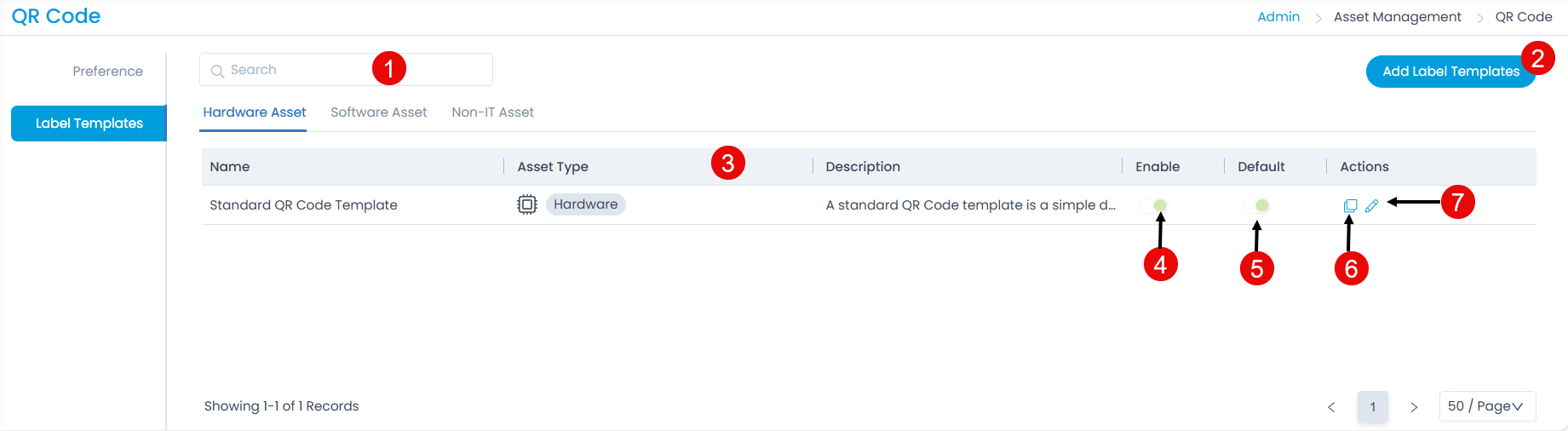Click the search magnifier icon
Viewport: 1568px width, 431px height.
(x=217, y=71)
